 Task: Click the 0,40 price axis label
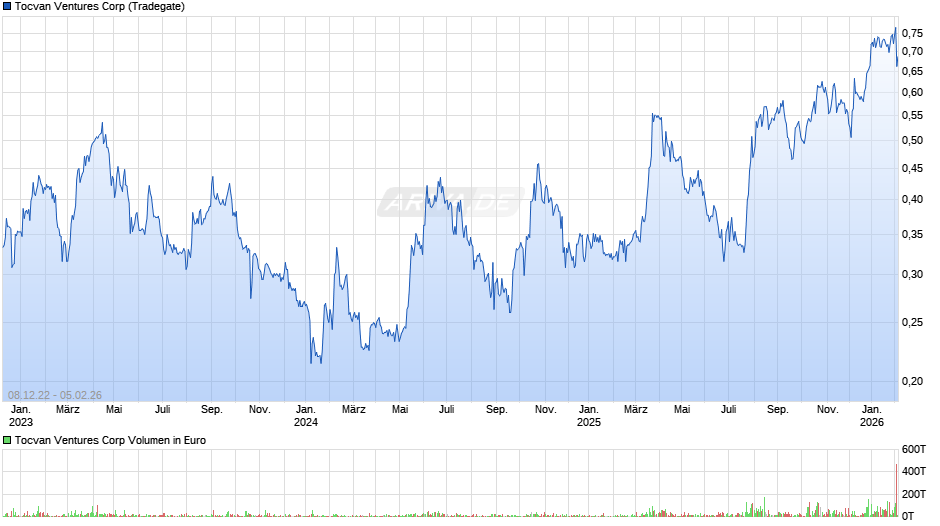click(912, 199)
